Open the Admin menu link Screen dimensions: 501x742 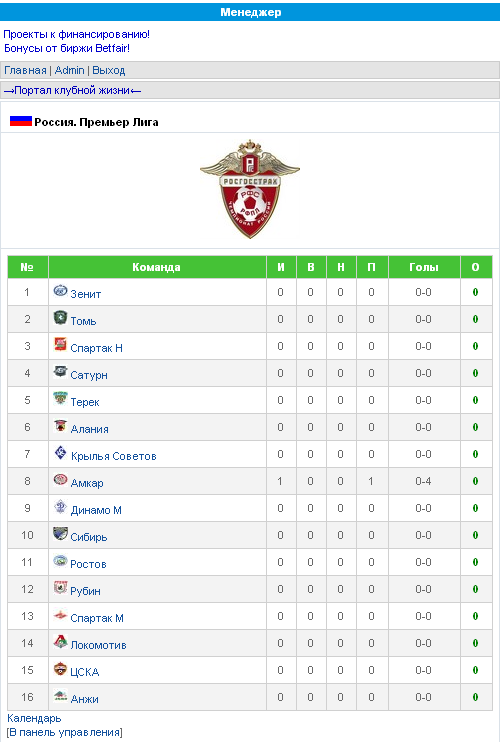click(x=70, y=71)
